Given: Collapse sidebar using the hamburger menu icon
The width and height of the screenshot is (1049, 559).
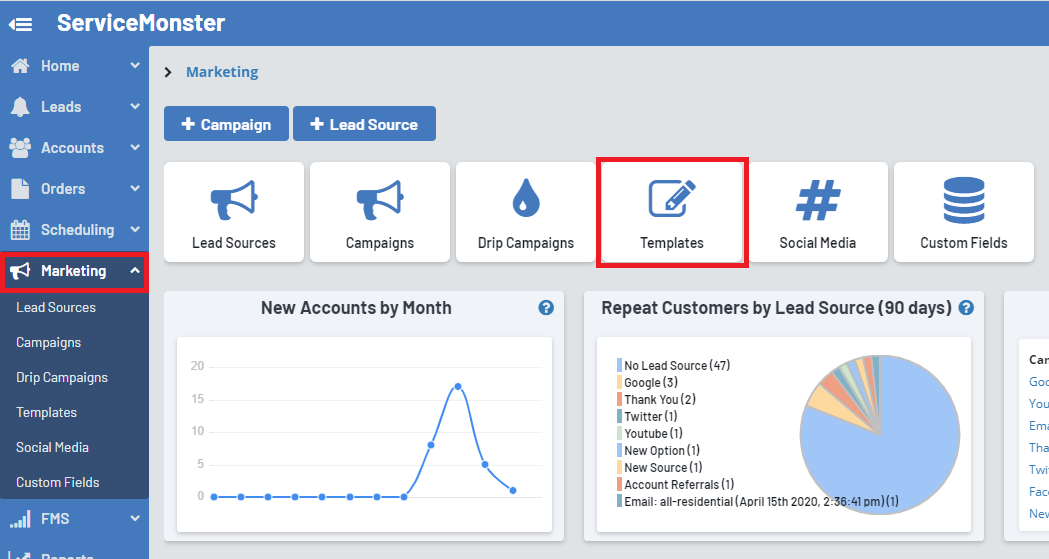Looking at the screenshot, I should click(x=20, y=24).
